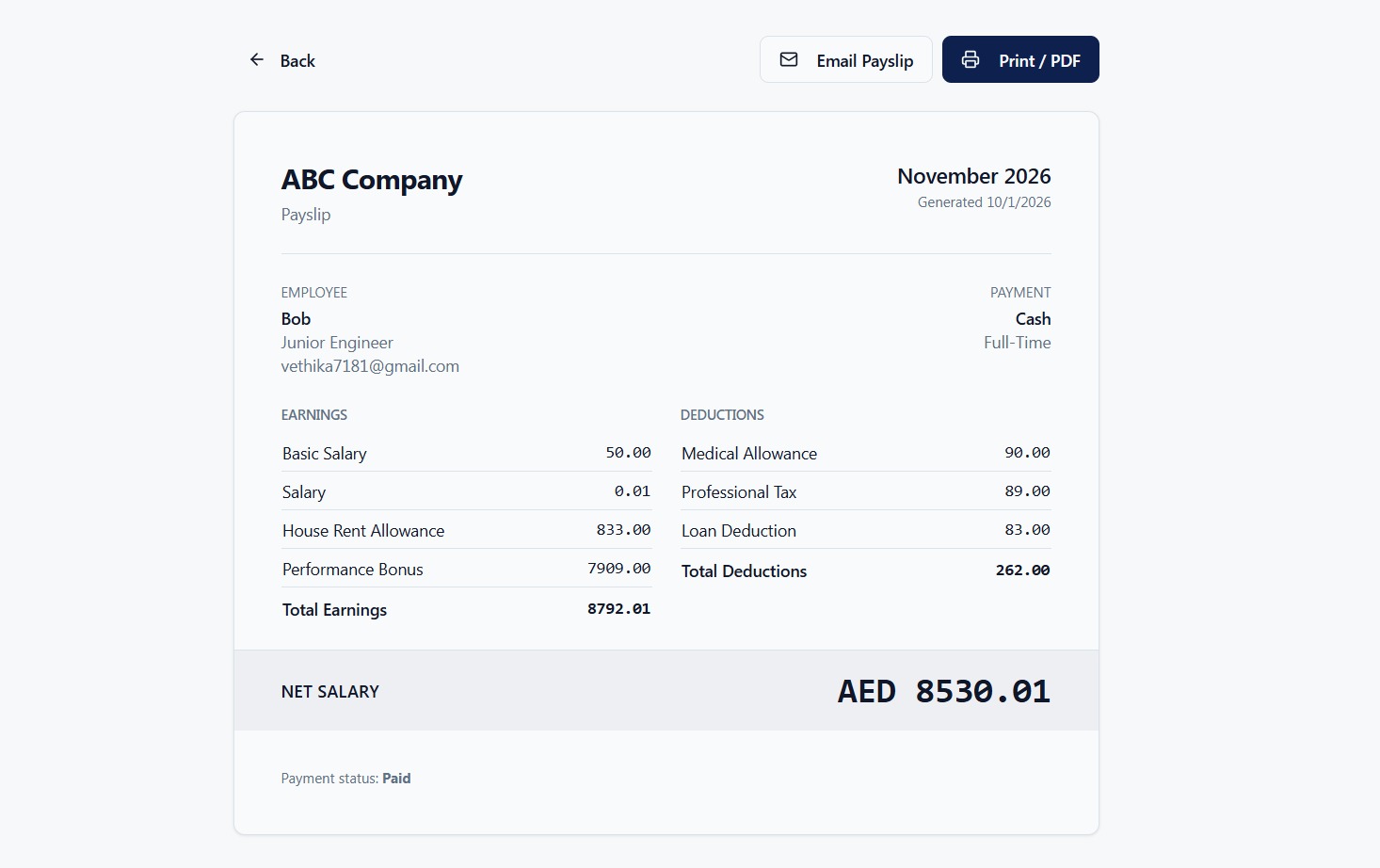Click the Total Earnings label
This screenshot has height=868, width=1380.
tap(334, 610)
